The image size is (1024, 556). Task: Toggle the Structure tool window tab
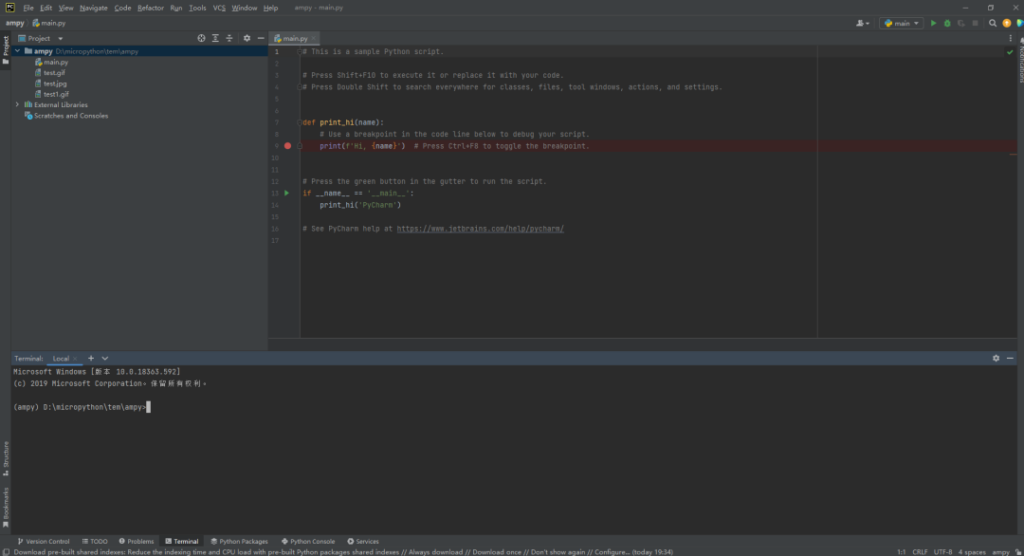pos(5,456)
